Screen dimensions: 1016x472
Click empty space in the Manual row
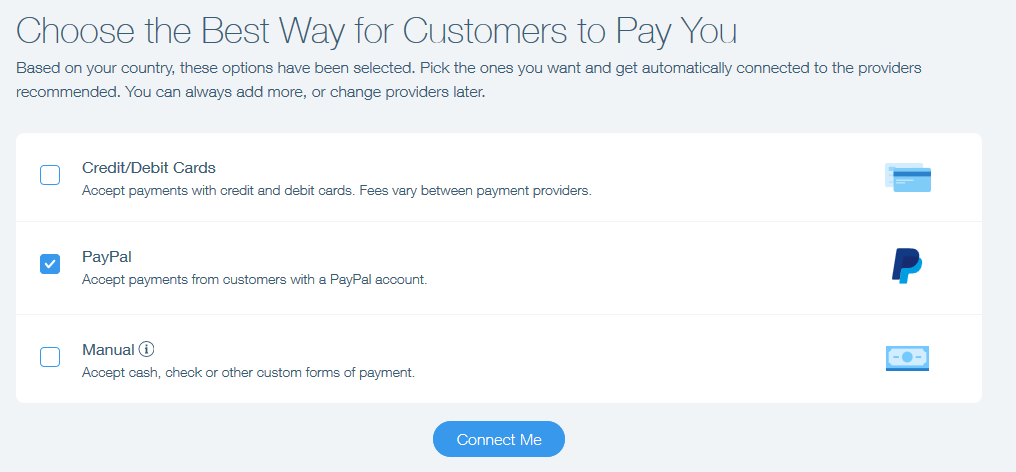[648, 359]
